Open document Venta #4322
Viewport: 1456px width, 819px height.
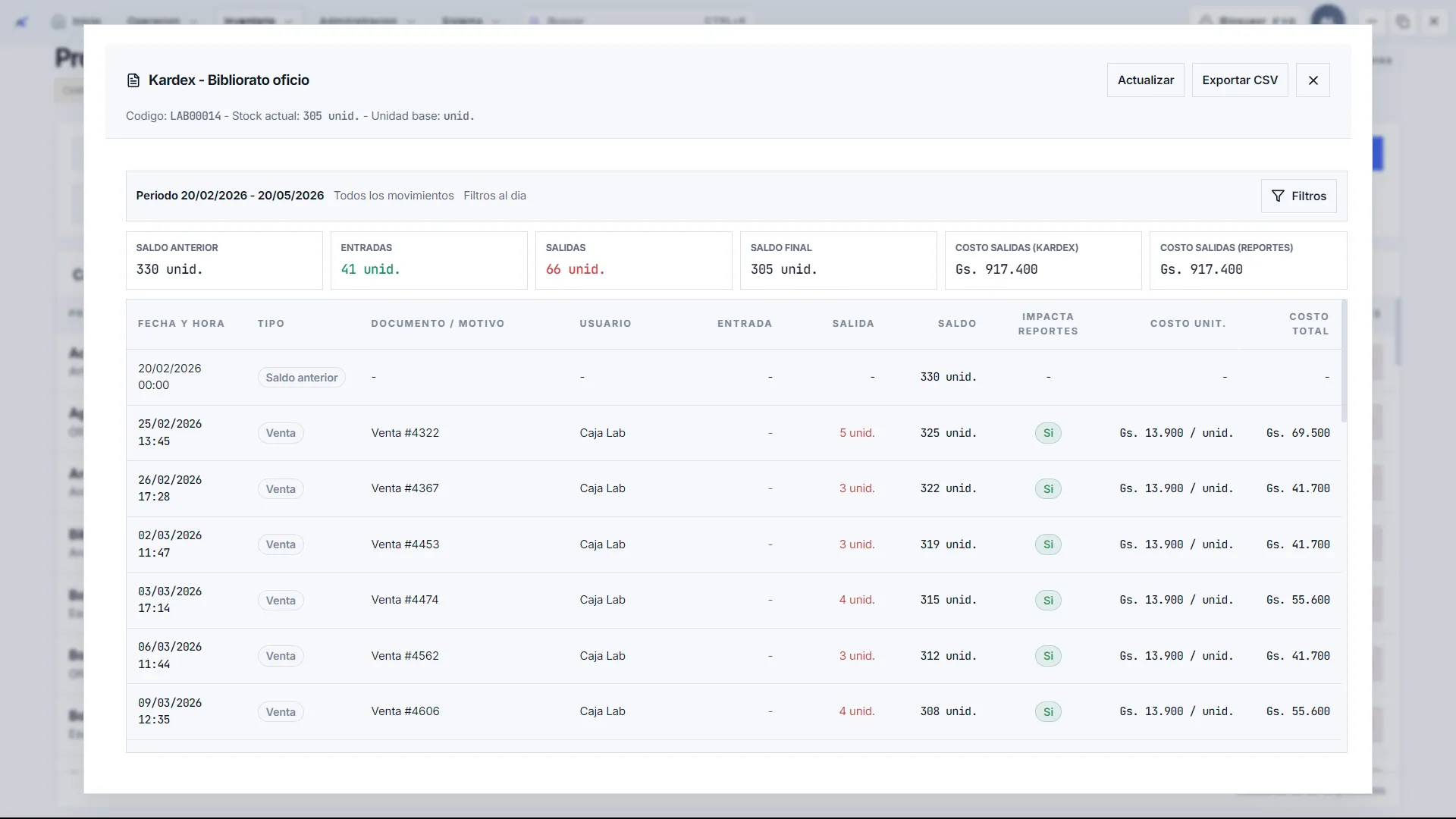[x=405, y=433]
